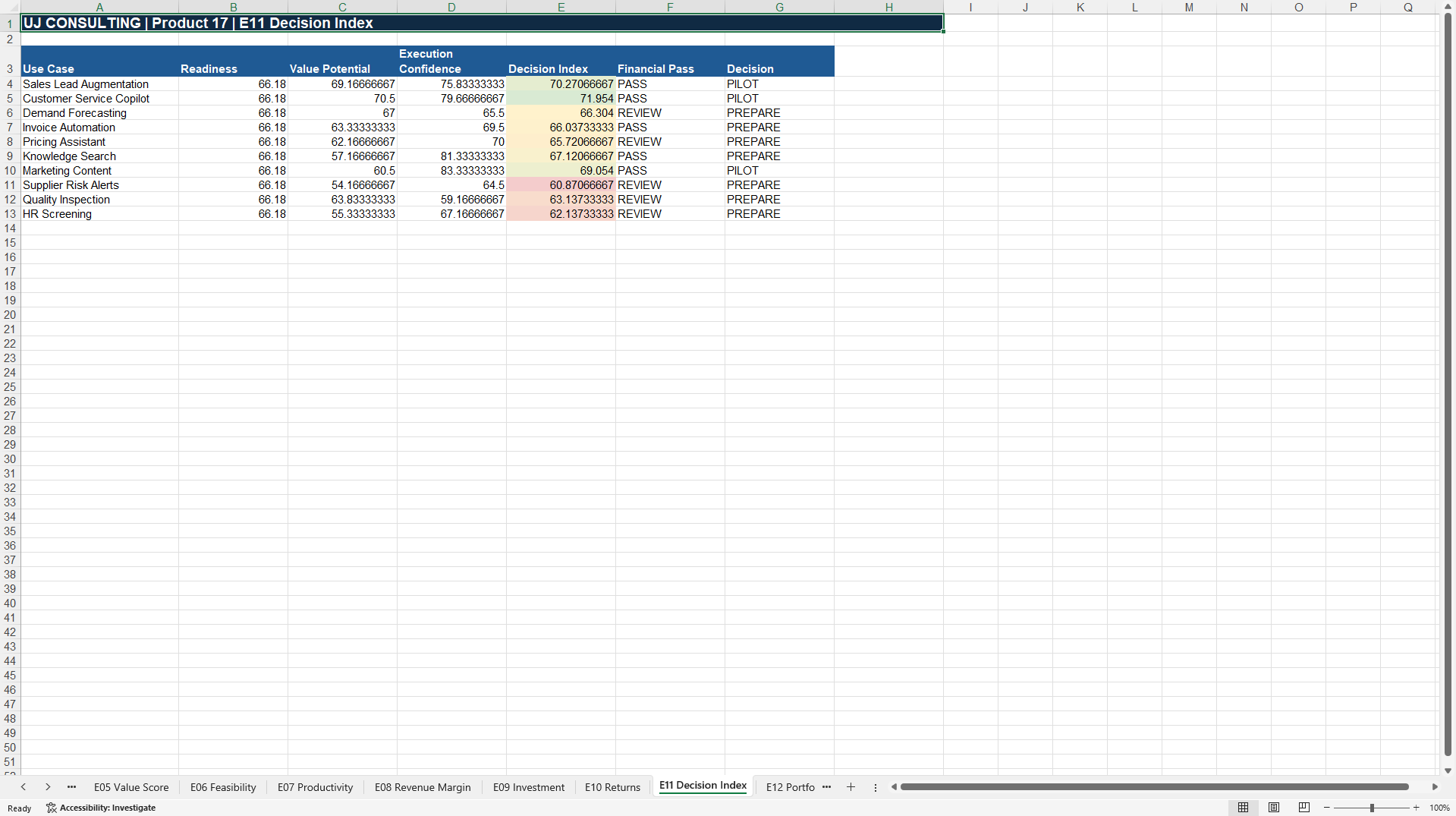This screenshot has width=1456, height=816.
Task: Click the Accessibility Investigate status icon
Action: point(101,808)
